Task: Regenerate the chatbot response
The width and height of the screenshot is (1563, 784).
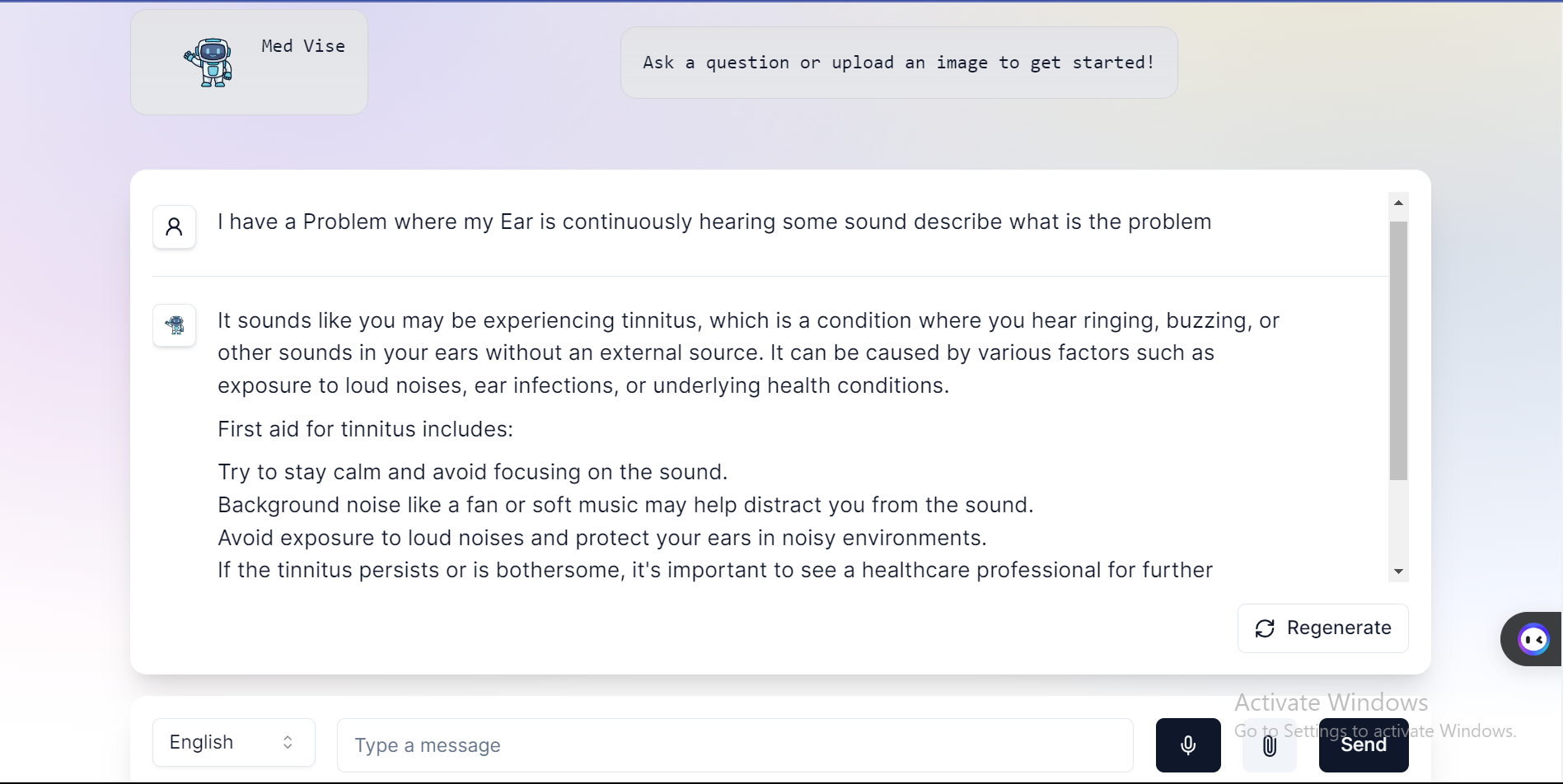Action: coord(1322,628)
